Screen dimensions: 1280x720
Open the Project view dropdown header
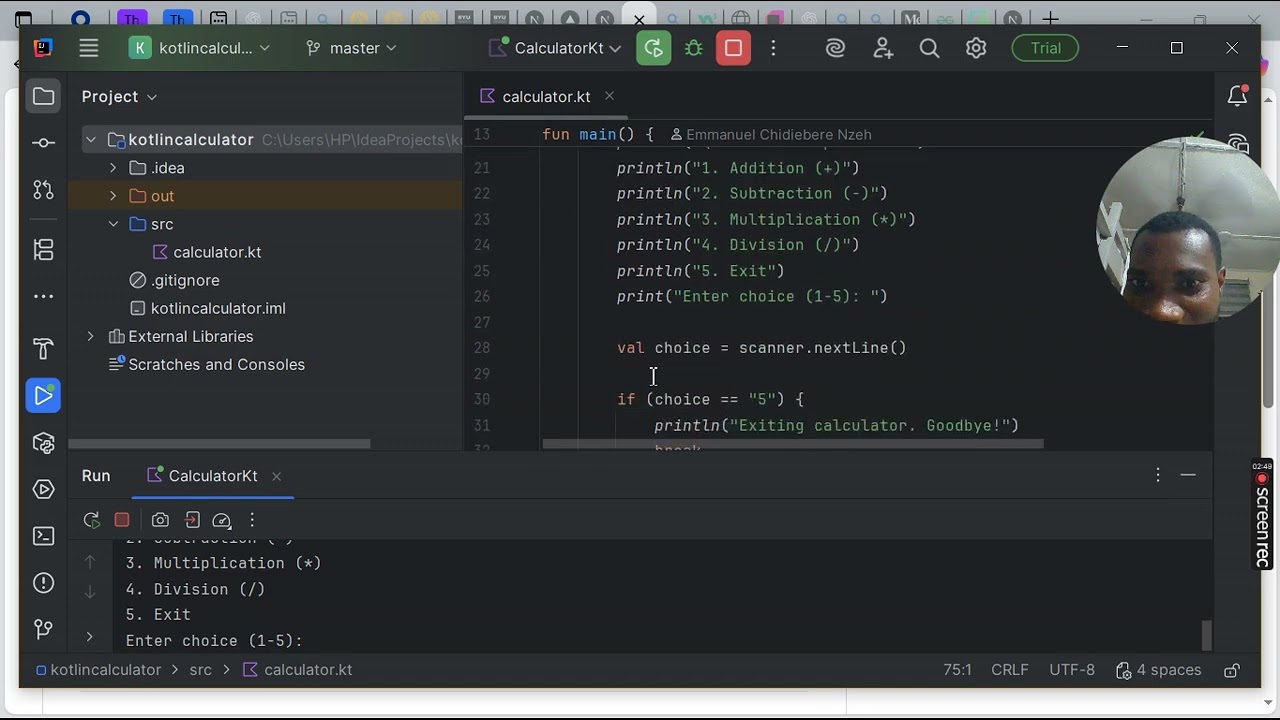pos(119,96)
